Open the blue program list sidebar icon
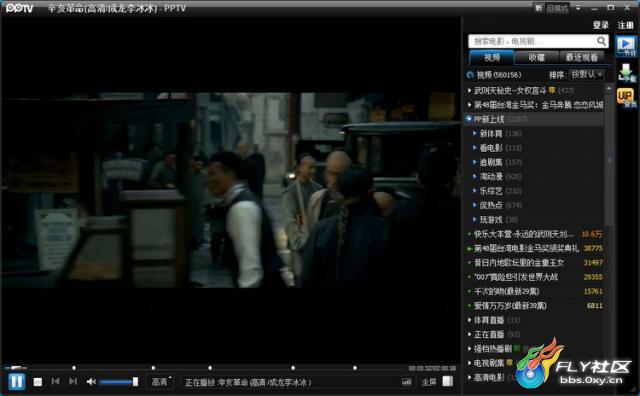This screenshot has width=640, height=396. tap(626, 46)
